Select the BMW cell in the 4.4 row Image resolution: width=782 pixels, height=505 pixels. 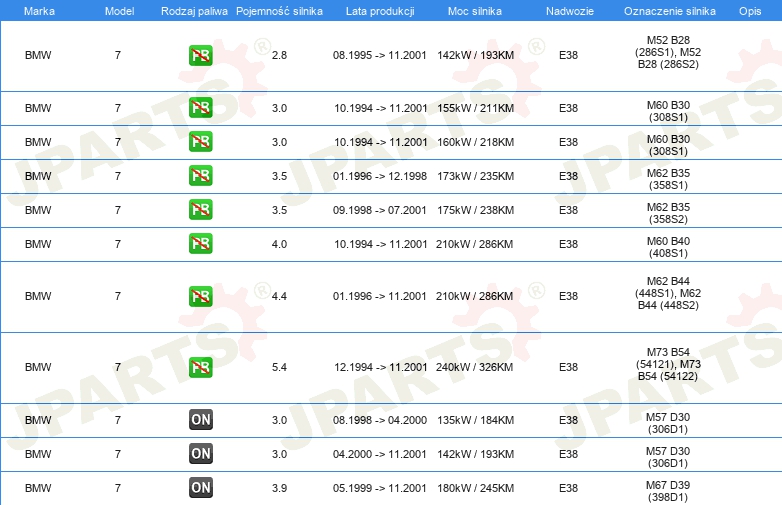(x=38, y=296)
